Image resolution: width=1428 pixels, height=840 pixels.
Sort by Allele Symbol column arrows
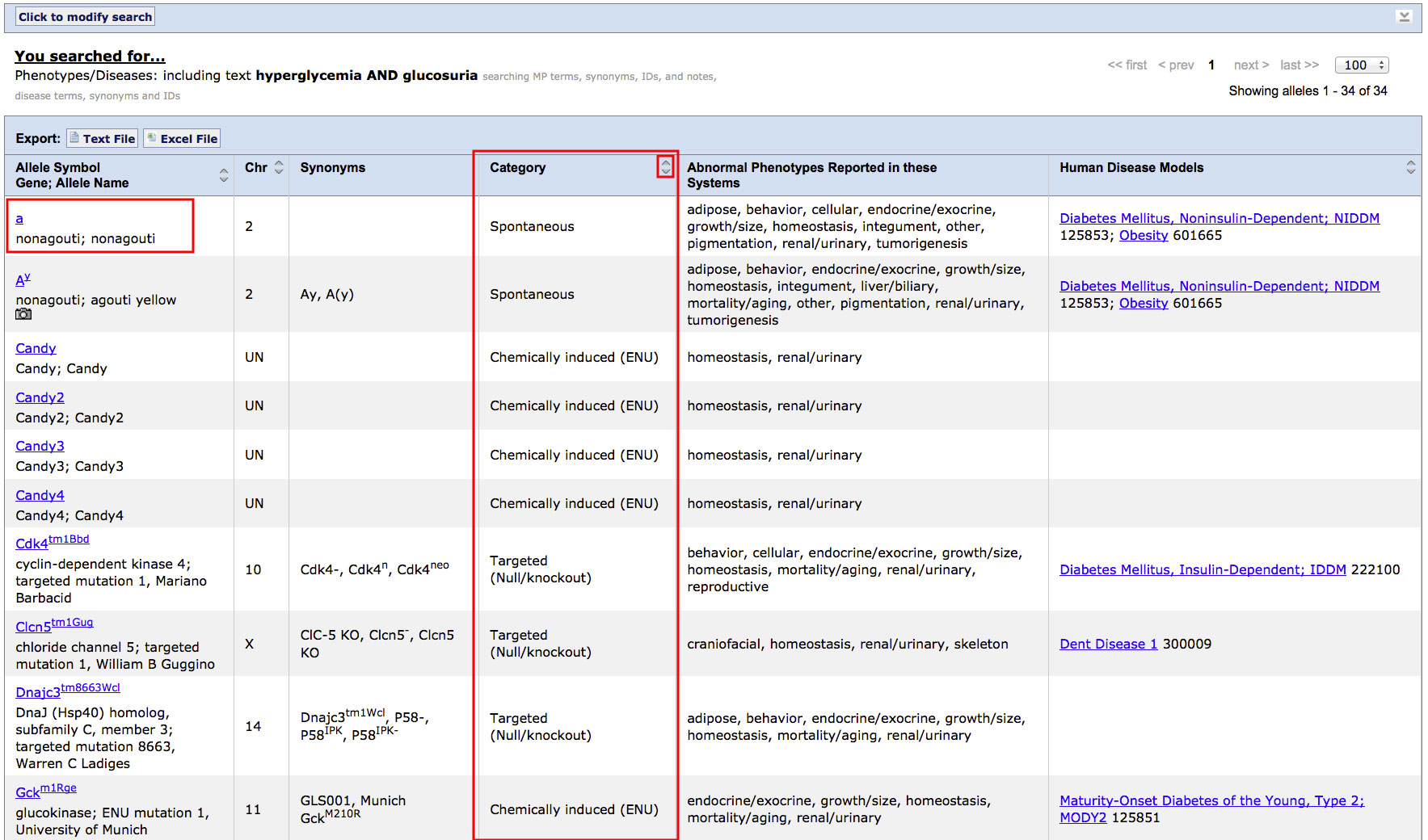click(223, 175)
